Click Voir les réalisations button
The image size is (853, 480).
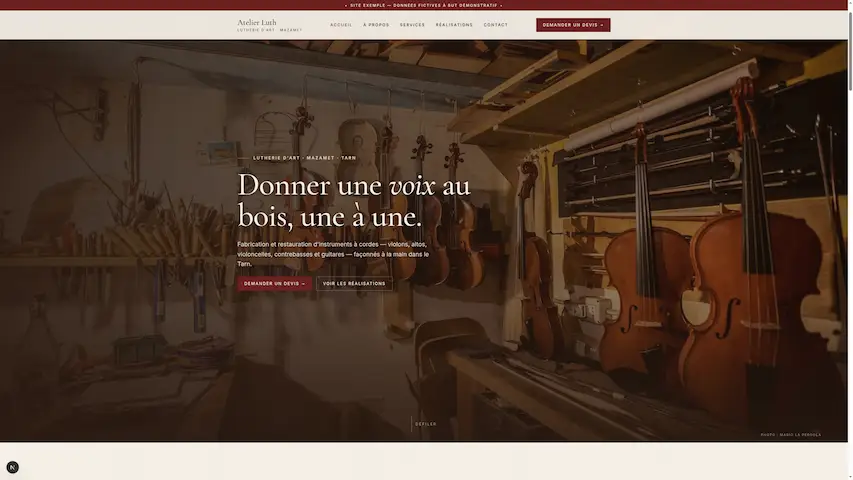click(x=354, y=284)
